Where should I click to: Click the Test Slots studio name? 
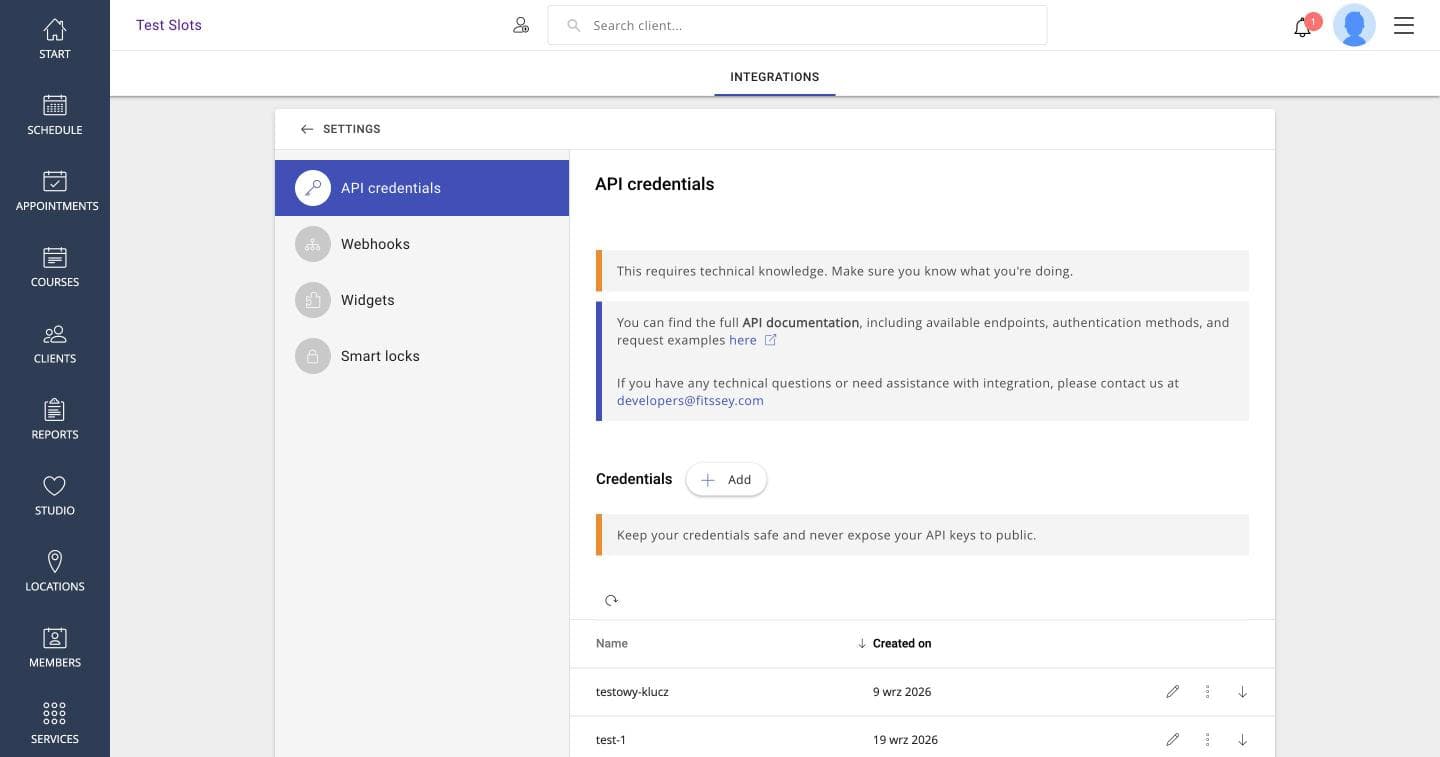coord(169,25)
